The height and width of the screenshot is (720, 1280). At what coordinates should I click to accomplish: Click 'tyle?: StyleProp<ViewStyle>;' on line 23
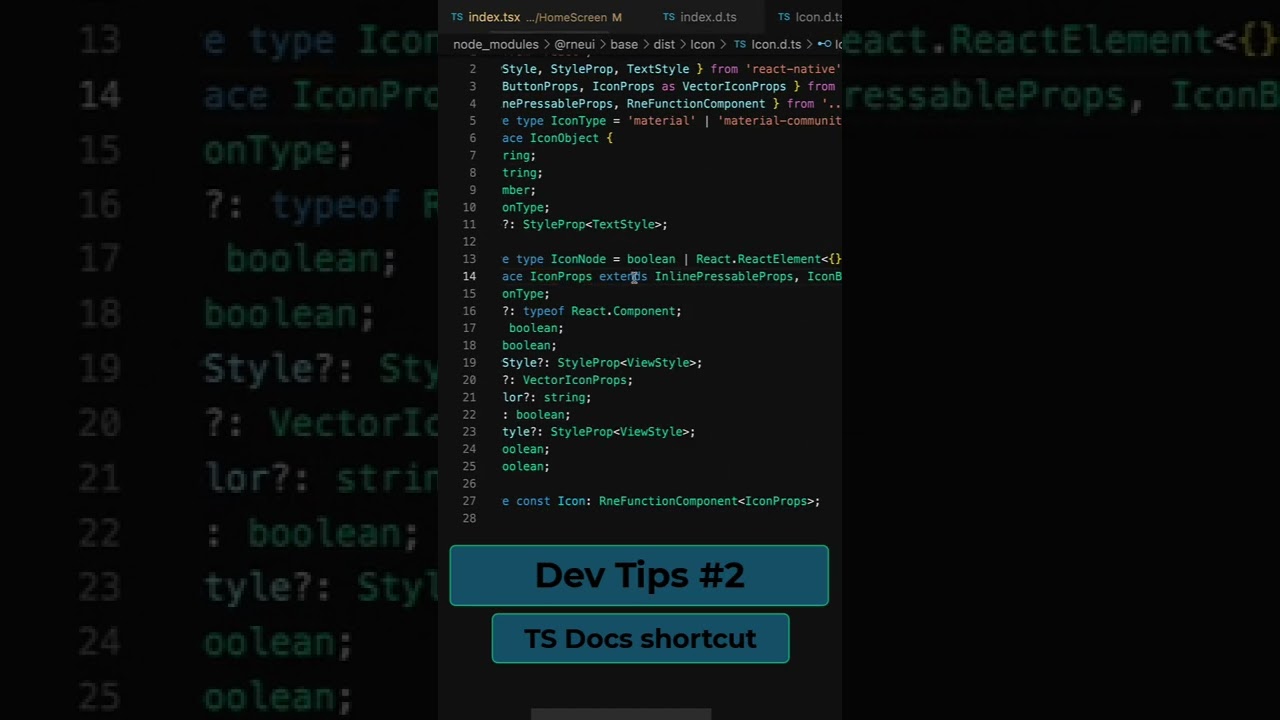click(599, 432)
